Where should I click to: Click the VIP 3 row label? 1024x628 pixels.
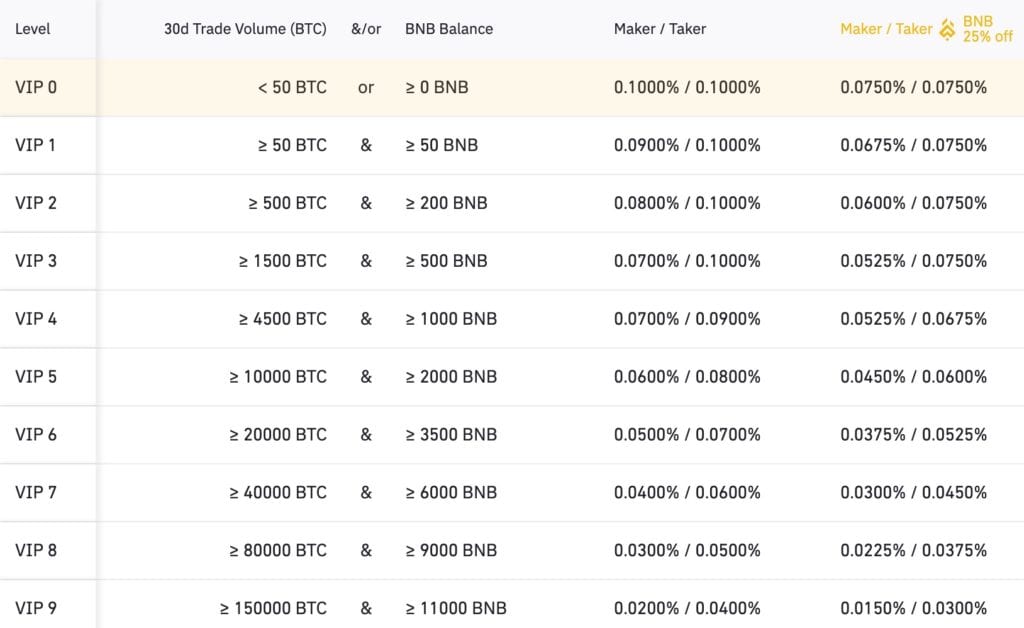pos(36,261)
